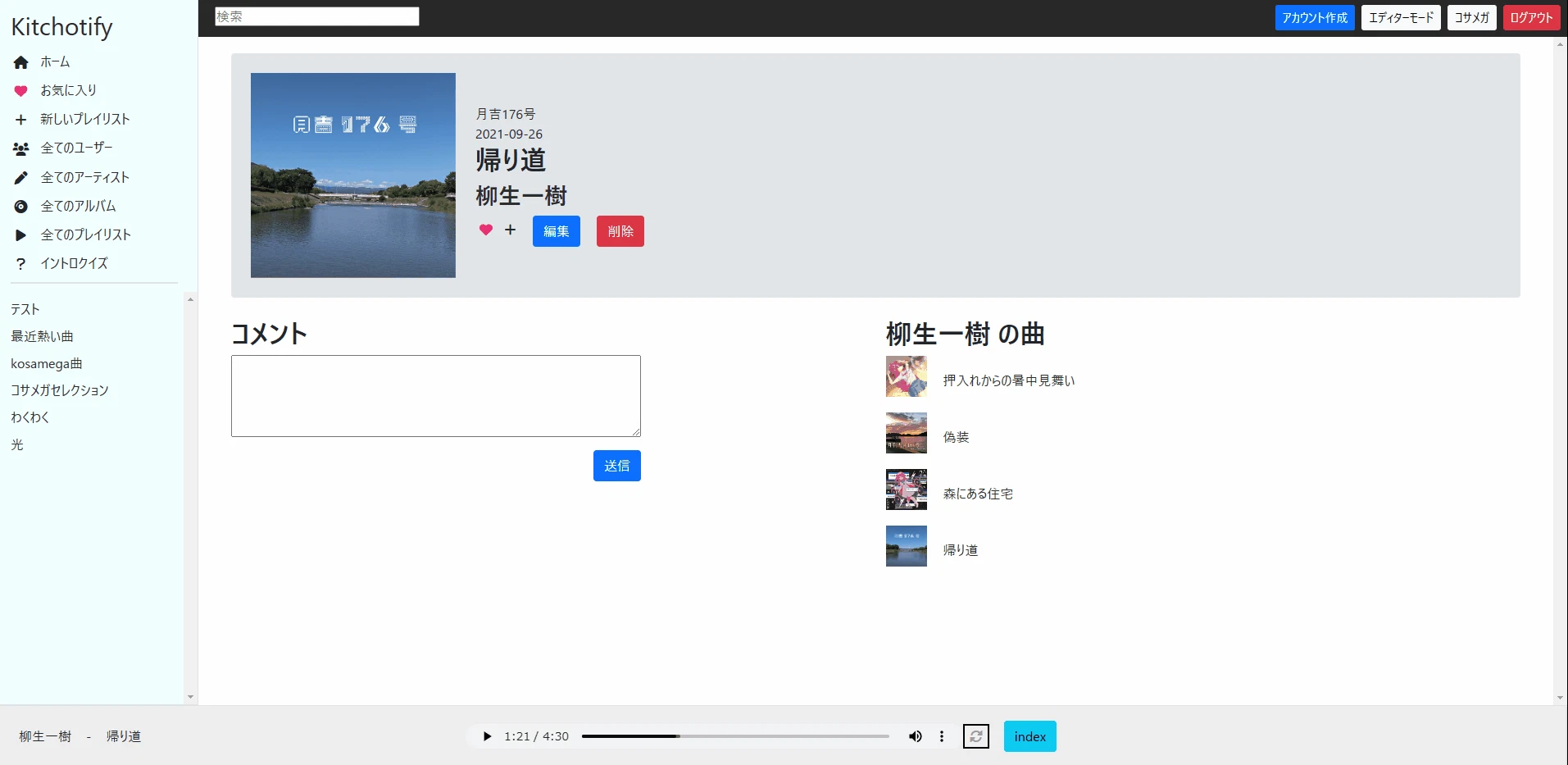
Task: Open thumbnail of 帰り道 in song list
Action: pyautogui.click(x=907, y=546)
